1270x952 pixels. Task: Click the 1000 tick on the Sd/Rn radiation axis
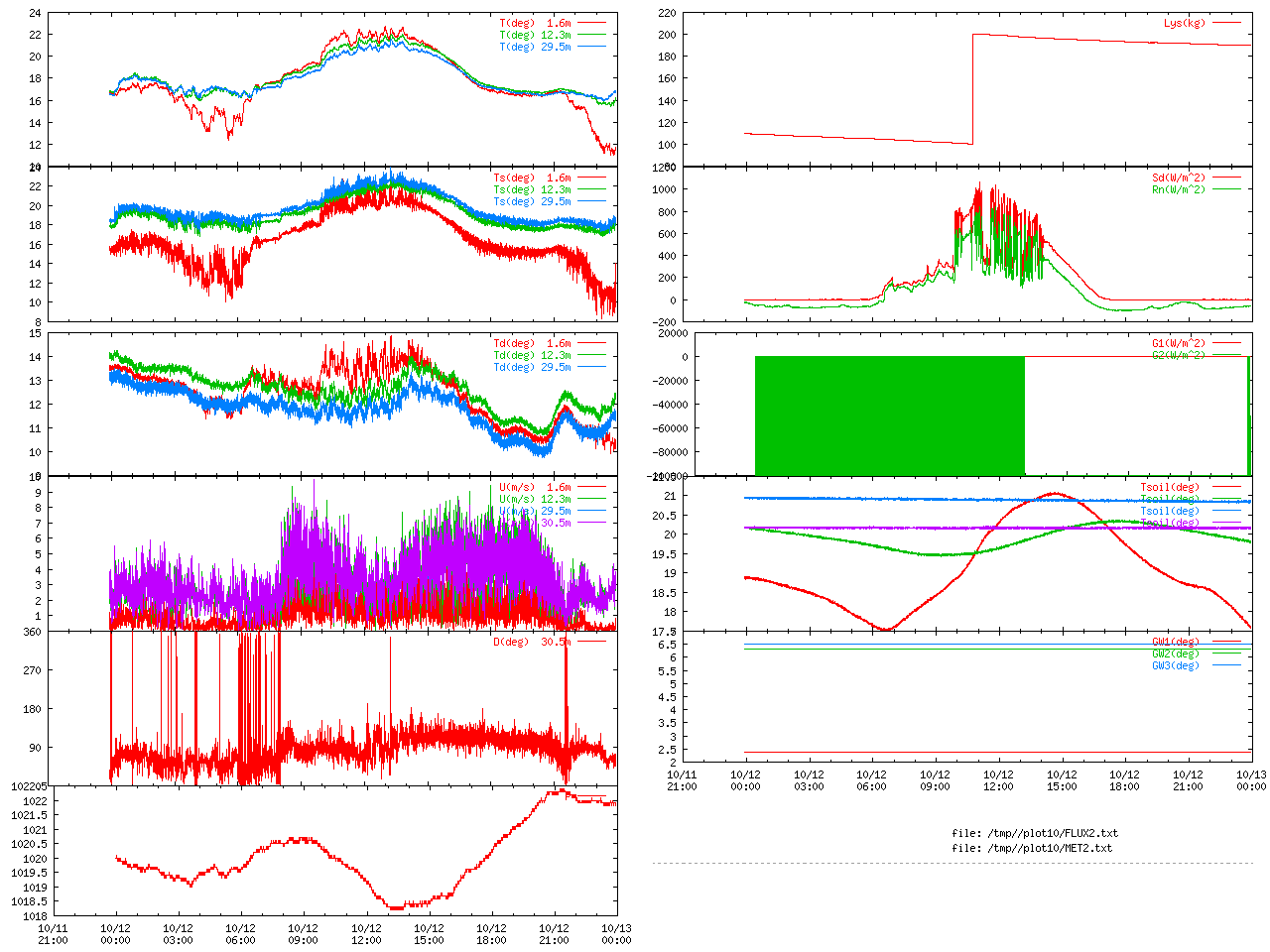click(x=663, y=189)
